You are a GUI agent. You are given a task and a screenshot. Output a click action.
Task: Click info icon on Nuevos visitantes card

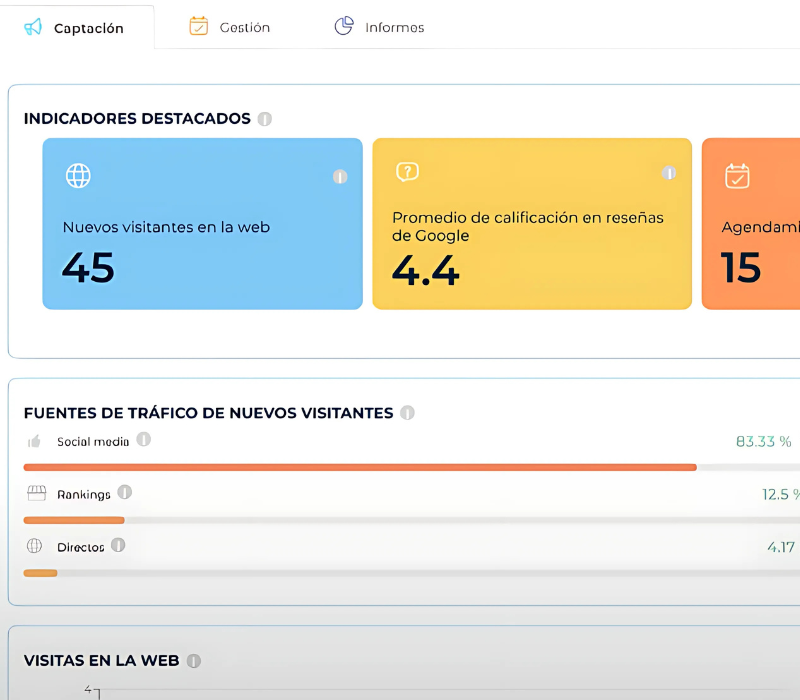tap(339, 177)
